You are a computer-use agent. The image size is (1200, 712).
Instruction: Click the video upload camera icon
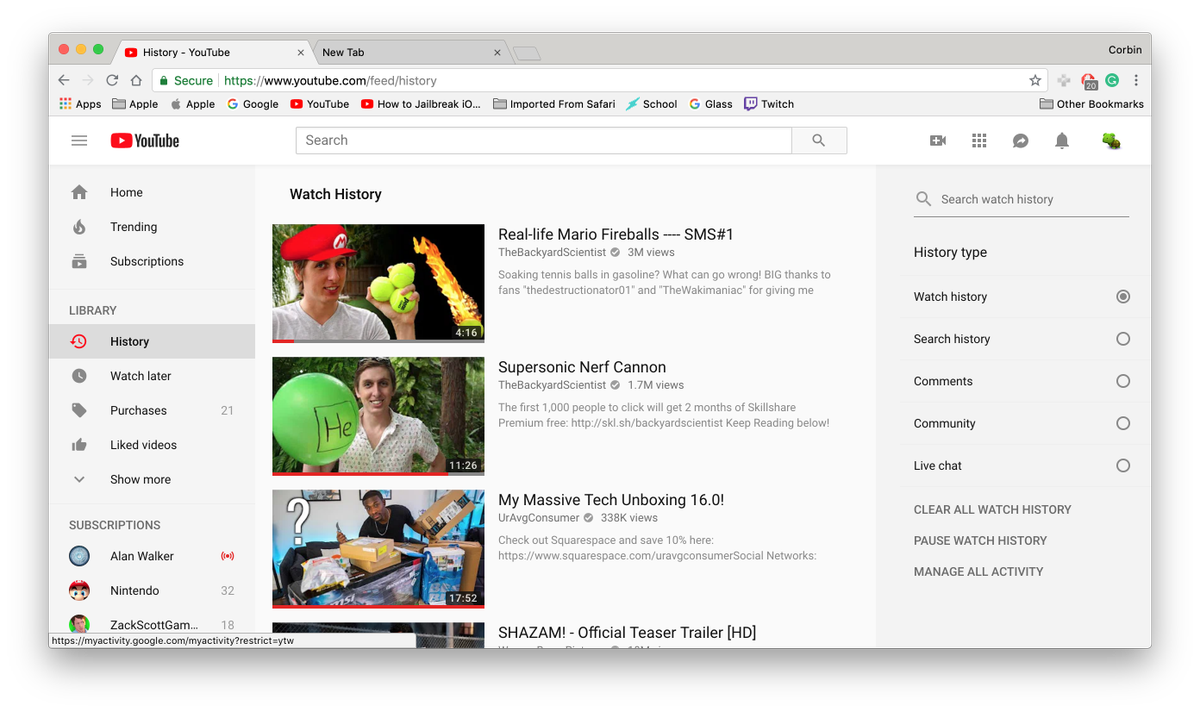click(x=938, y=140)
